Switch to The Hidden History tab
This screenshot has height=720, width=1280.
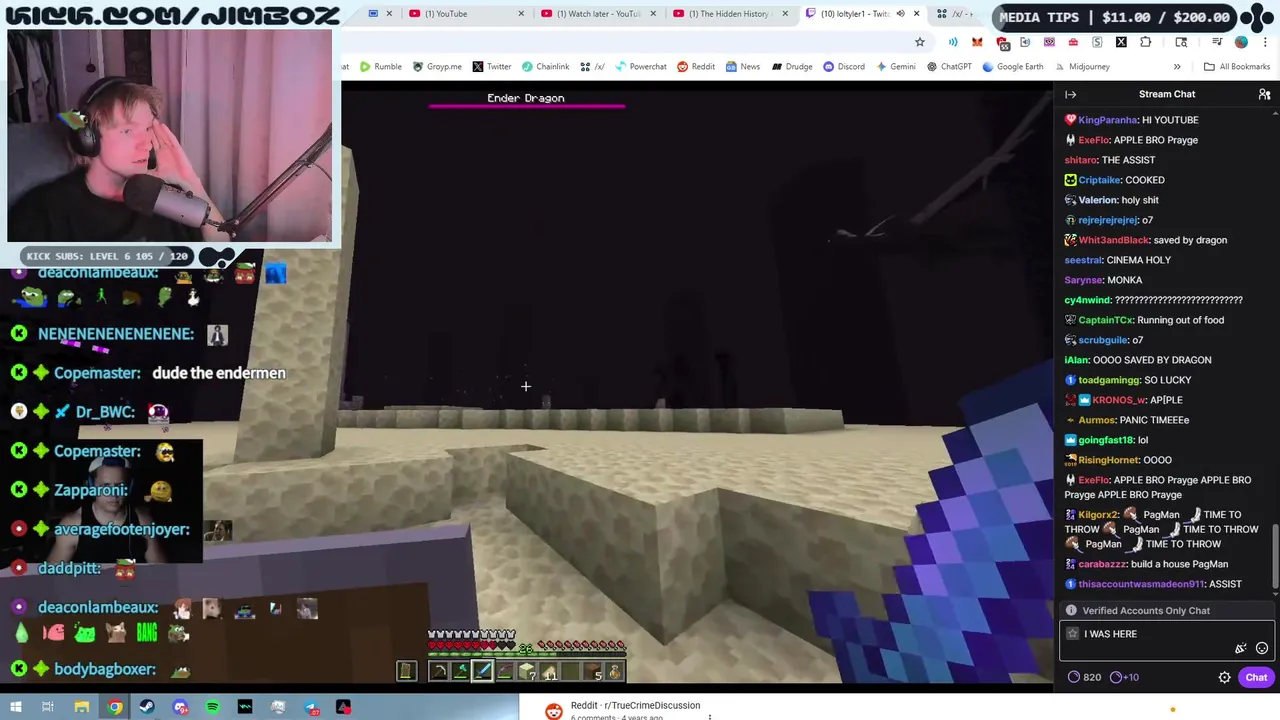pos(730,14)
